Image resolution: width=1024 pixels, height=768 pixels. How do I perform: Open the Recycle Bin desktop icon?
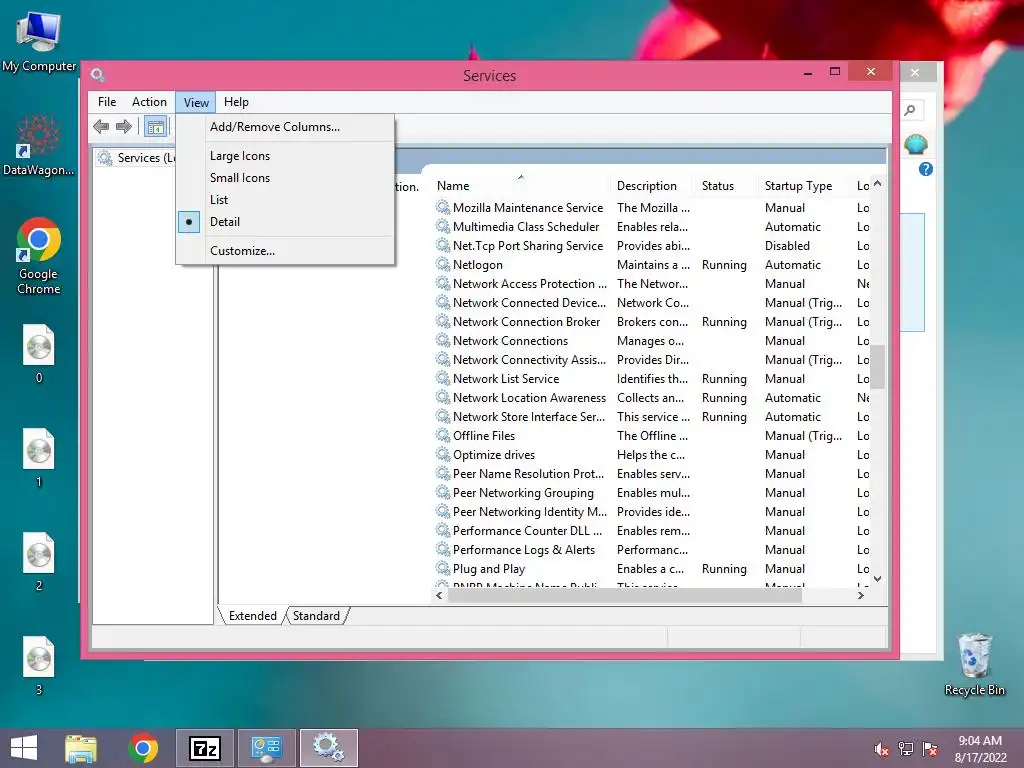(x=974, y=664)
